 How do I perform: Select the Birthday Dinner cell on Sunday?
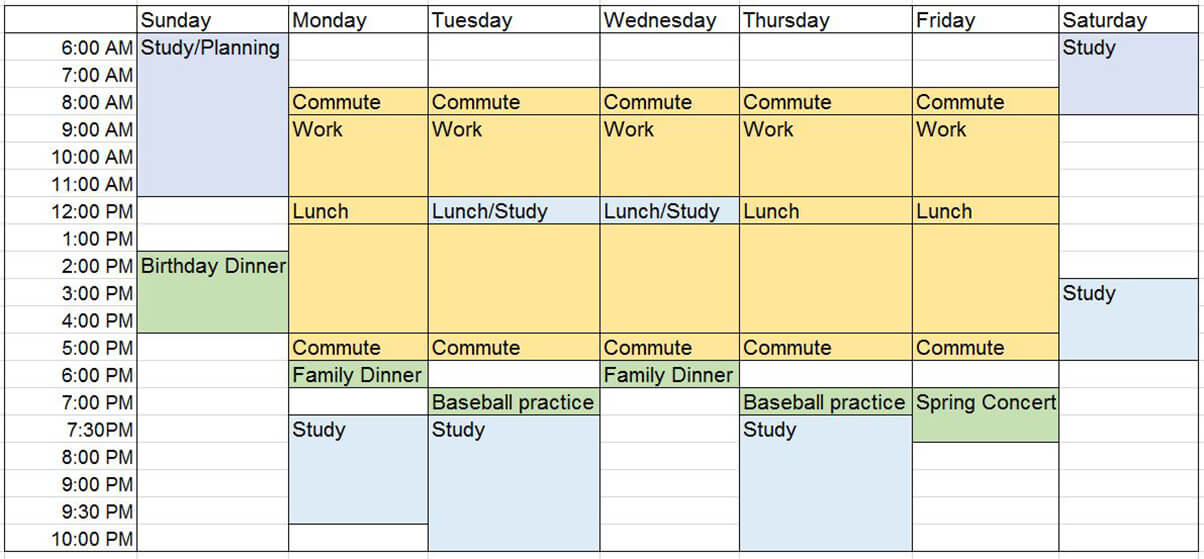tap(213, 292)
